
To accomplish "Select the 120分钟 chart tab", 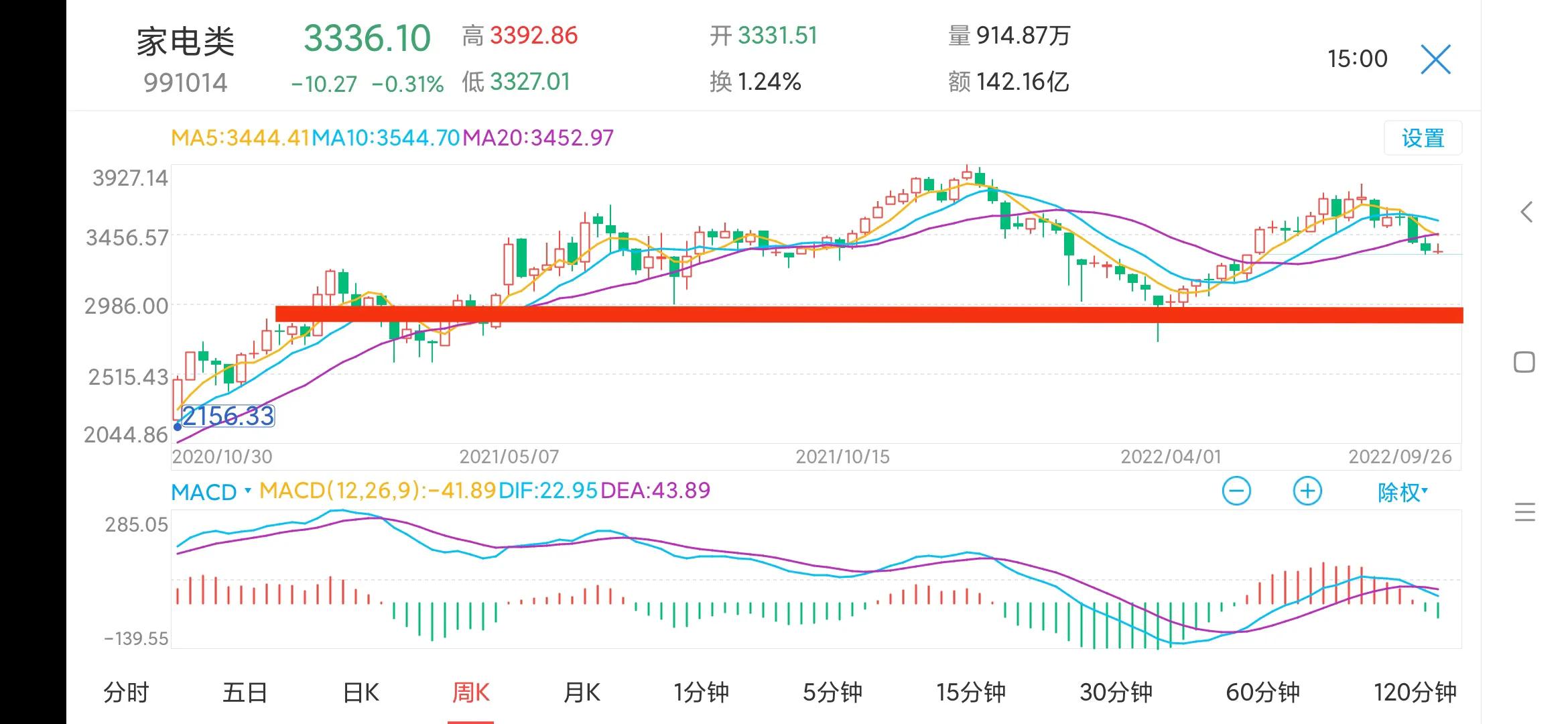I will click(1415, 692).
